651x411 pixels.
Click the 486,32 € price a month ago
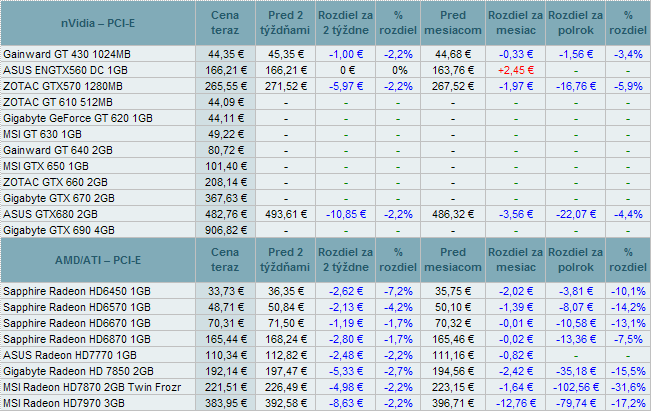pos(453,214)
